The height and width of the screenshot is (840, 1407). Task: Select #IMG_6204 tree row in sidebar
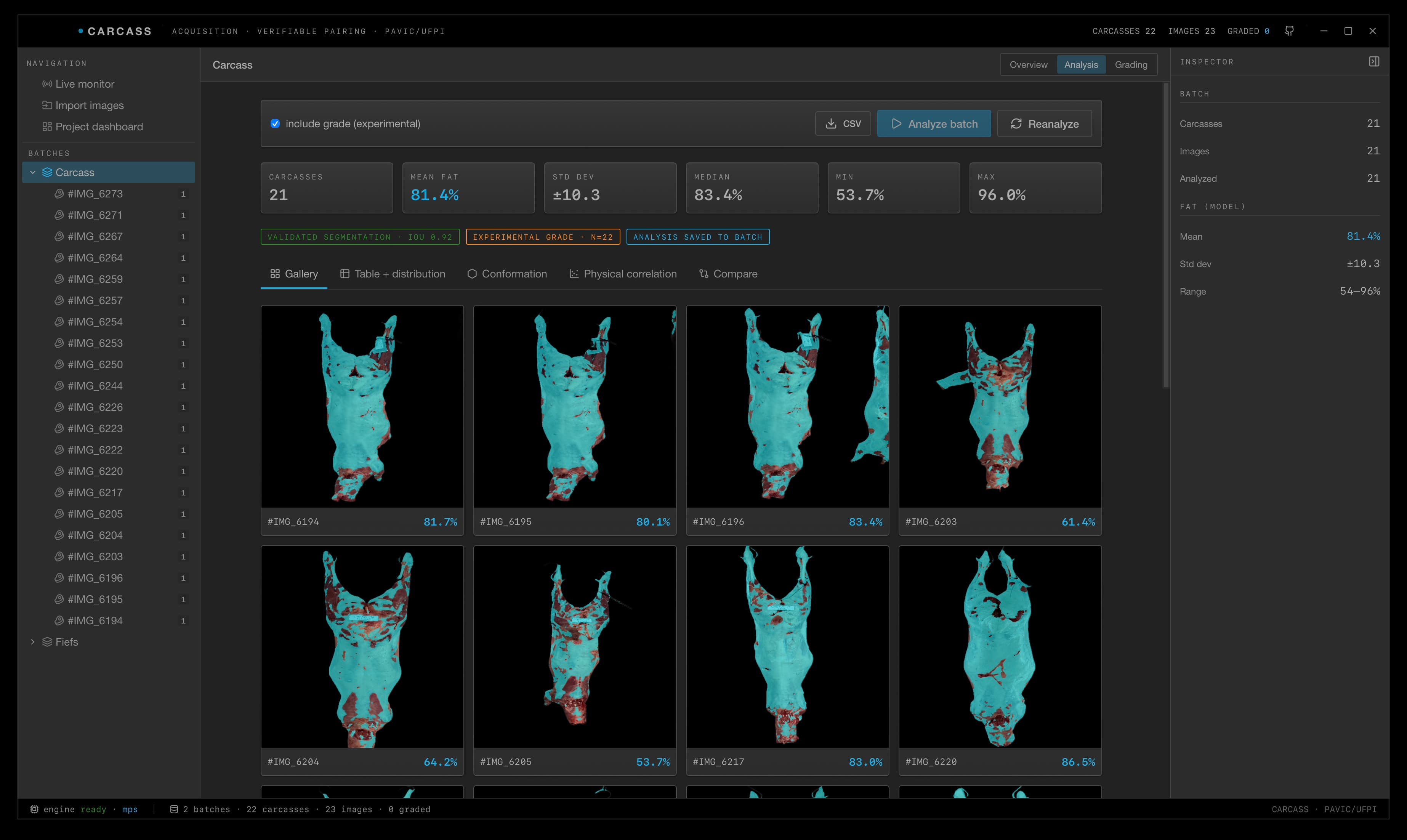tap(109, 535)
